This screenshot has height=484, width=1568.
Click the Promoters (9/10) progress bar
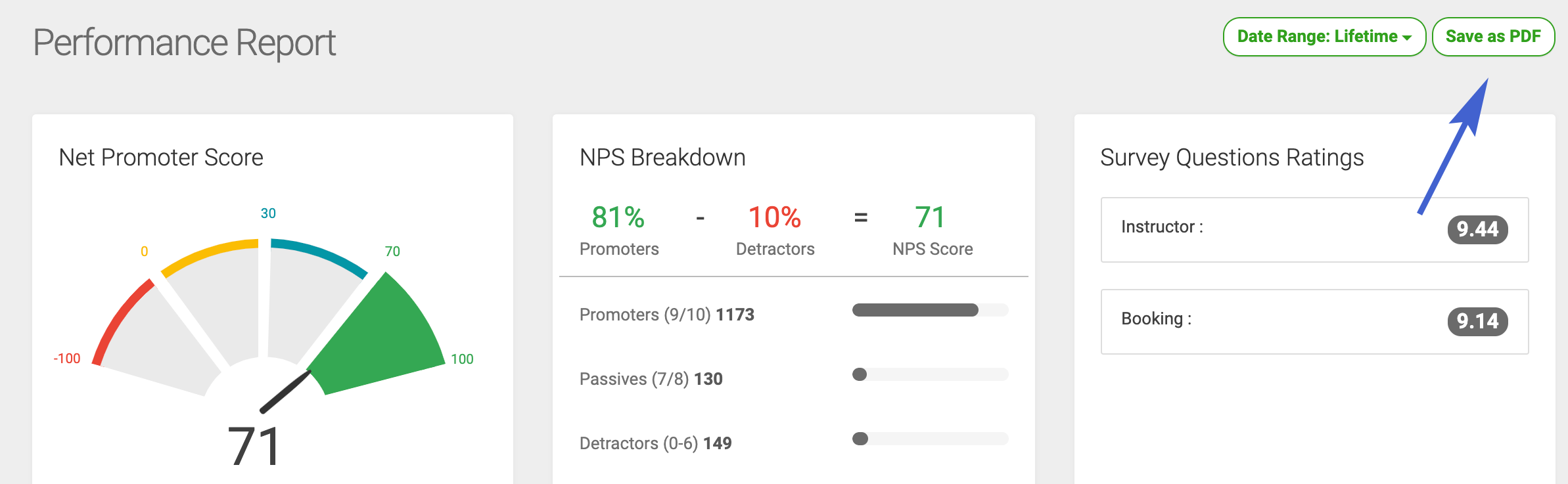pos(930,310)
